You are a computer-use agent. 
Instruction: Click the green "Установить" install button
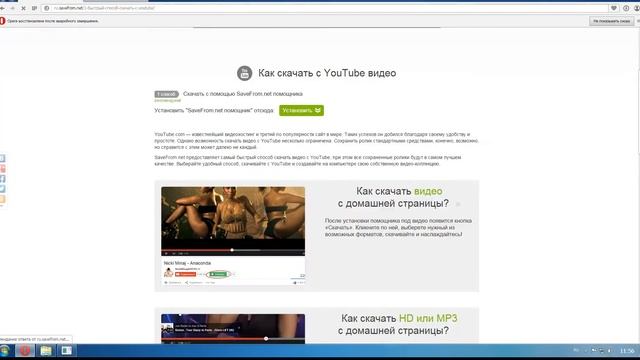[301, 111]
